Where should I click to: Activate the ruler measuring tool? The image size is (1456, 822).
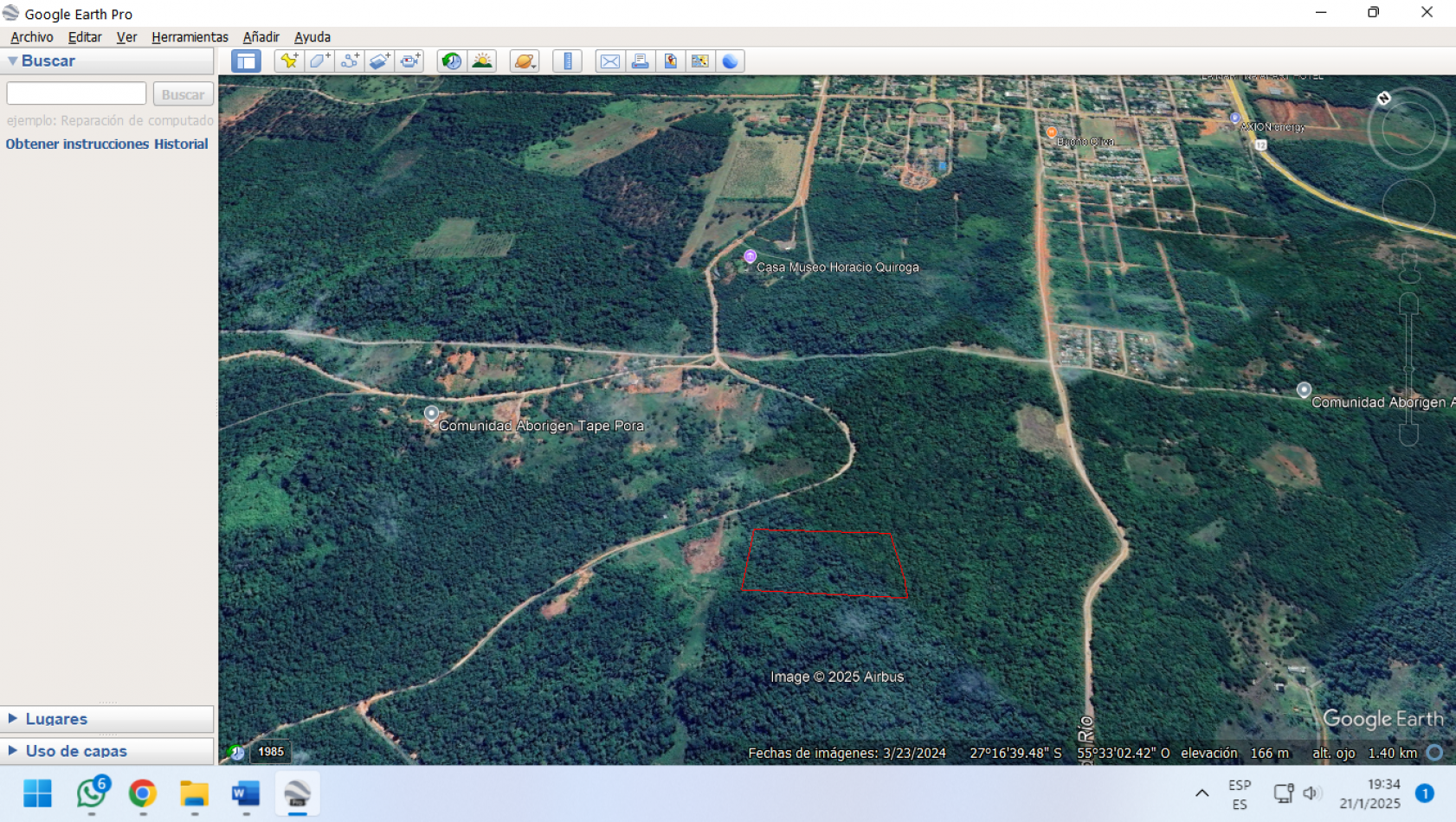pyautogui.click(x=568, y=61)
